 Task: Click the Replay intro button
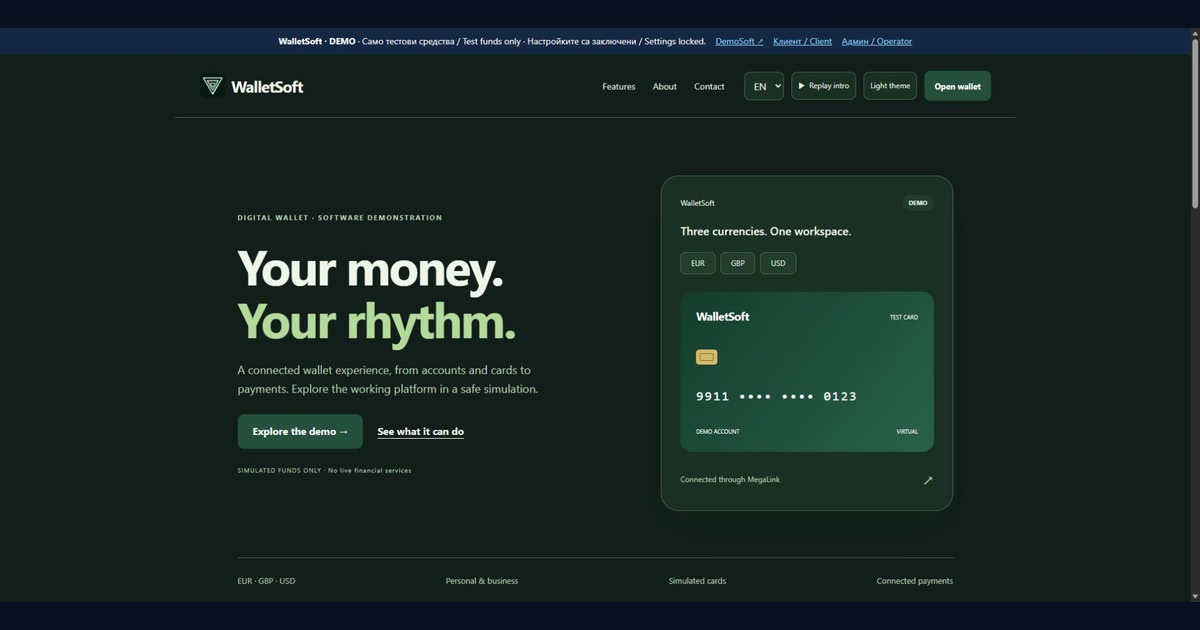(823, 86)
